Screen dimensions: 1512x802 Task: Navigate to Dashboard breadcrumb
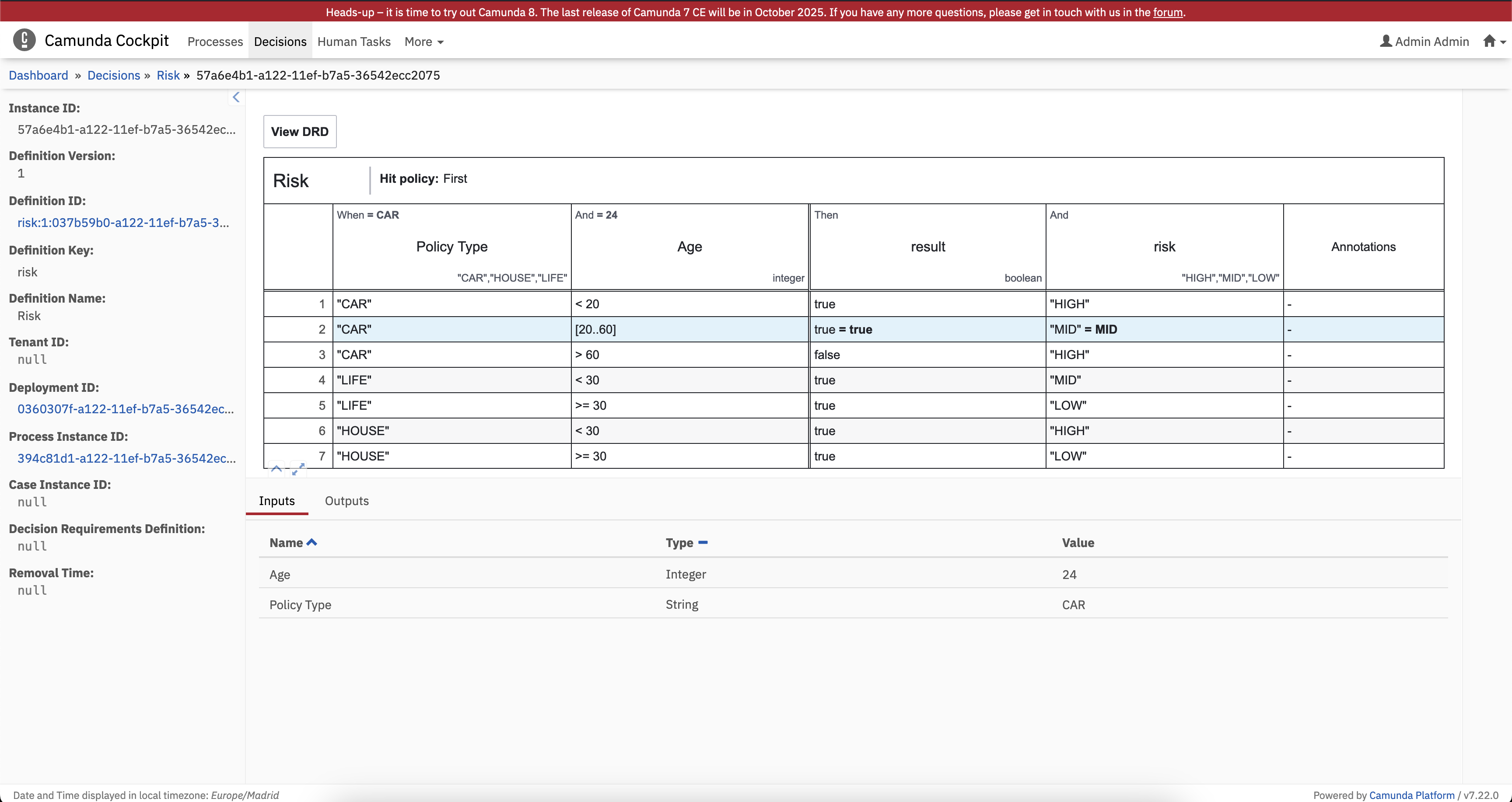[39, 75]
